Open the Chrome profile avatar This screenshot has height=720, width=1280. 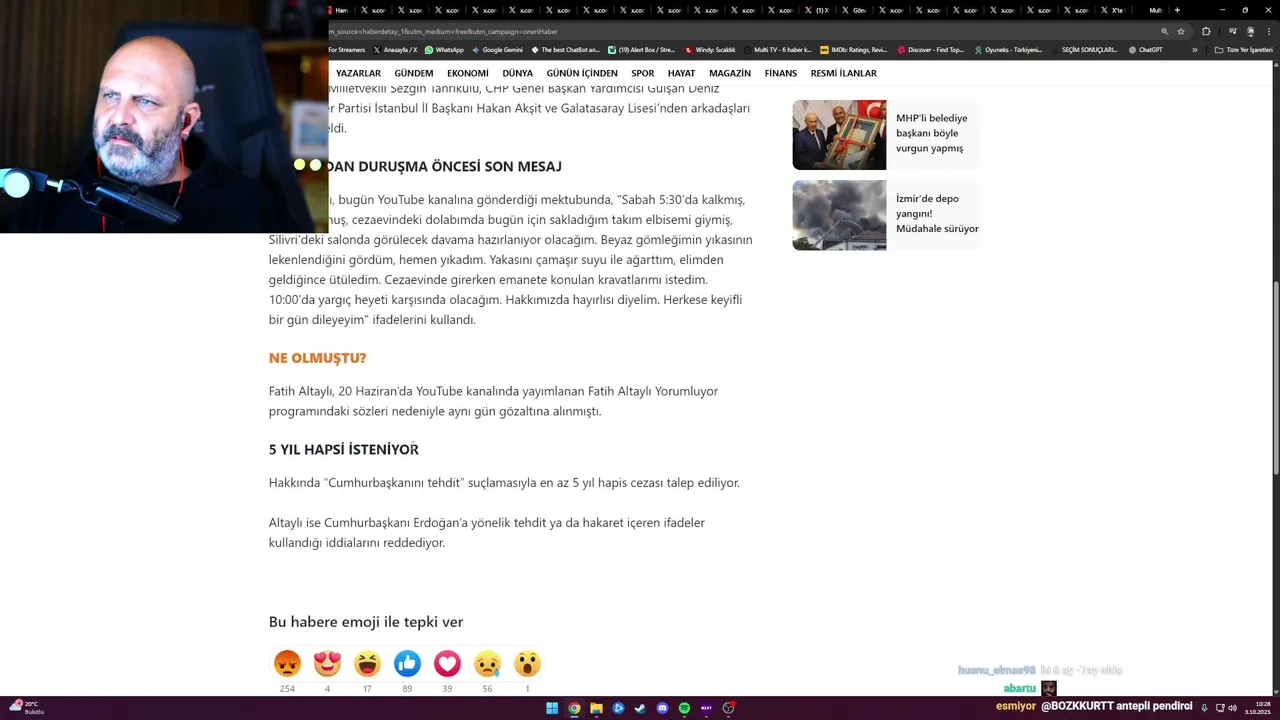pos(1250,31)
